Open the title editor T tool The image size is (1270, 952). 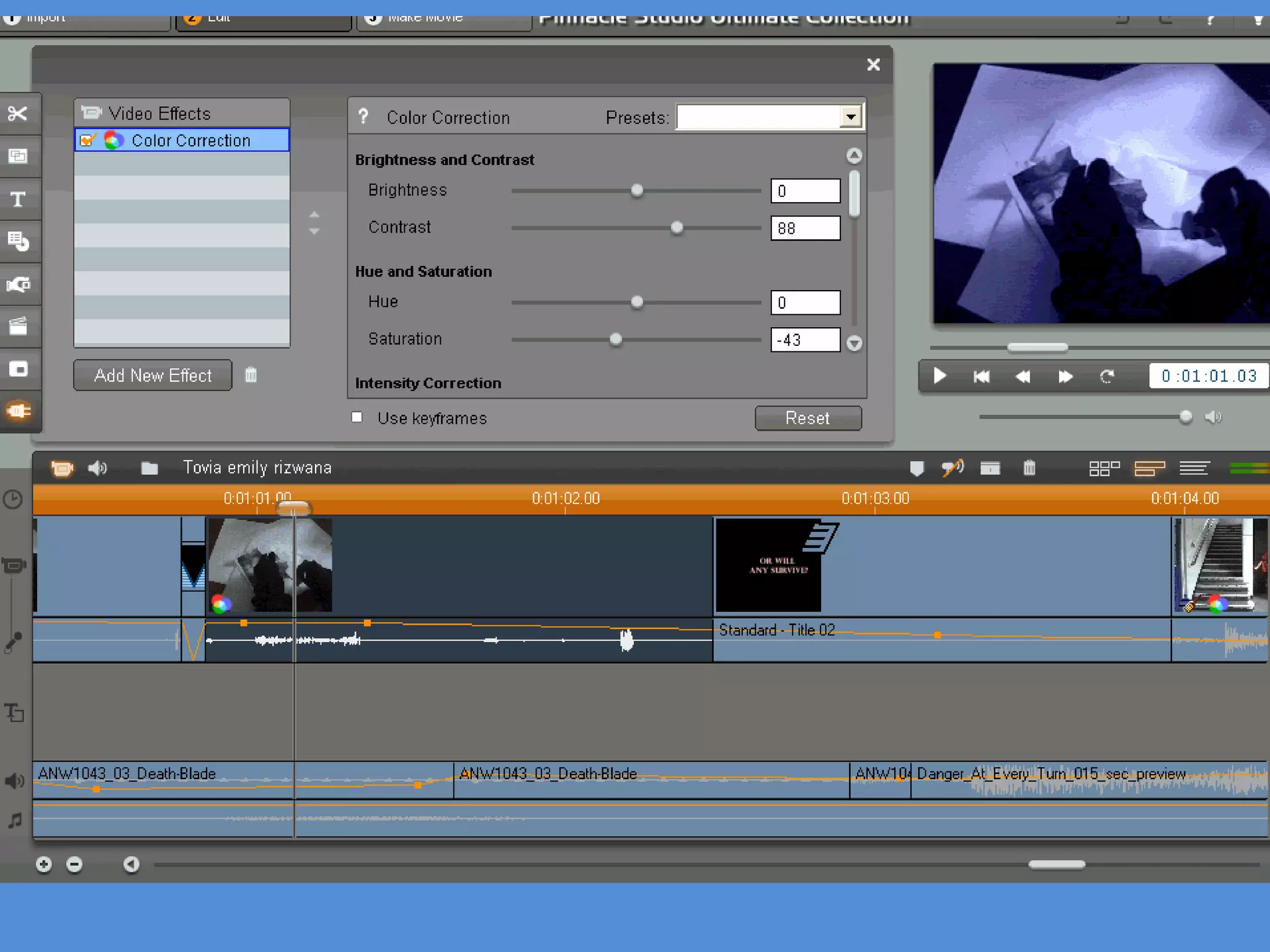click(x=18, y=200)
